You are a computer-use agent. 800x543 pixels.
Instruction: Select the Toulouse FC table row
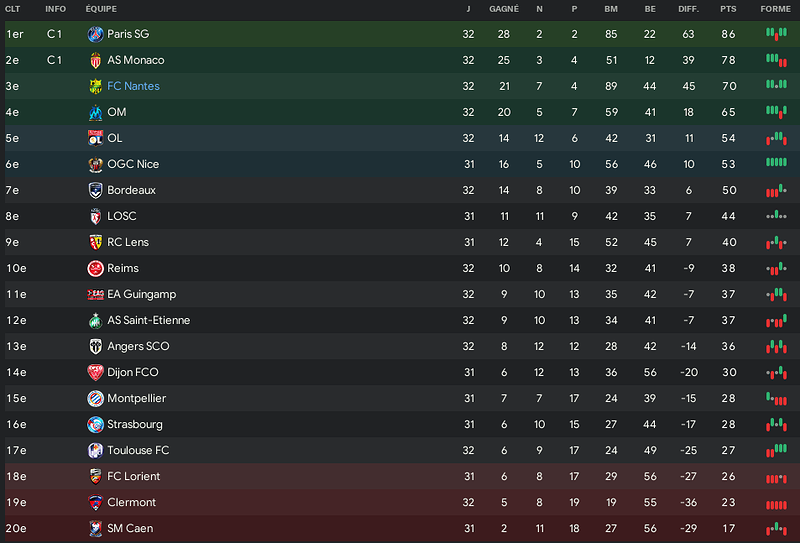pyautogui.click(x=402, y=451)
